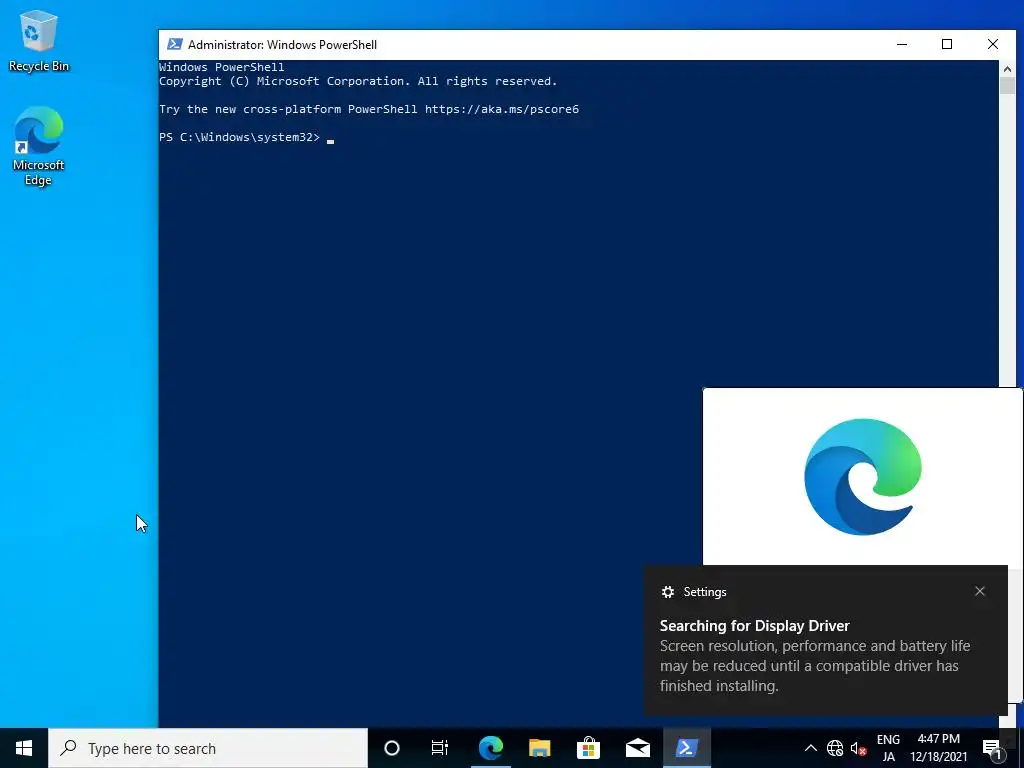1024x768 pixels.
Task: Maximize the PowerShell window
Action: 947,44
